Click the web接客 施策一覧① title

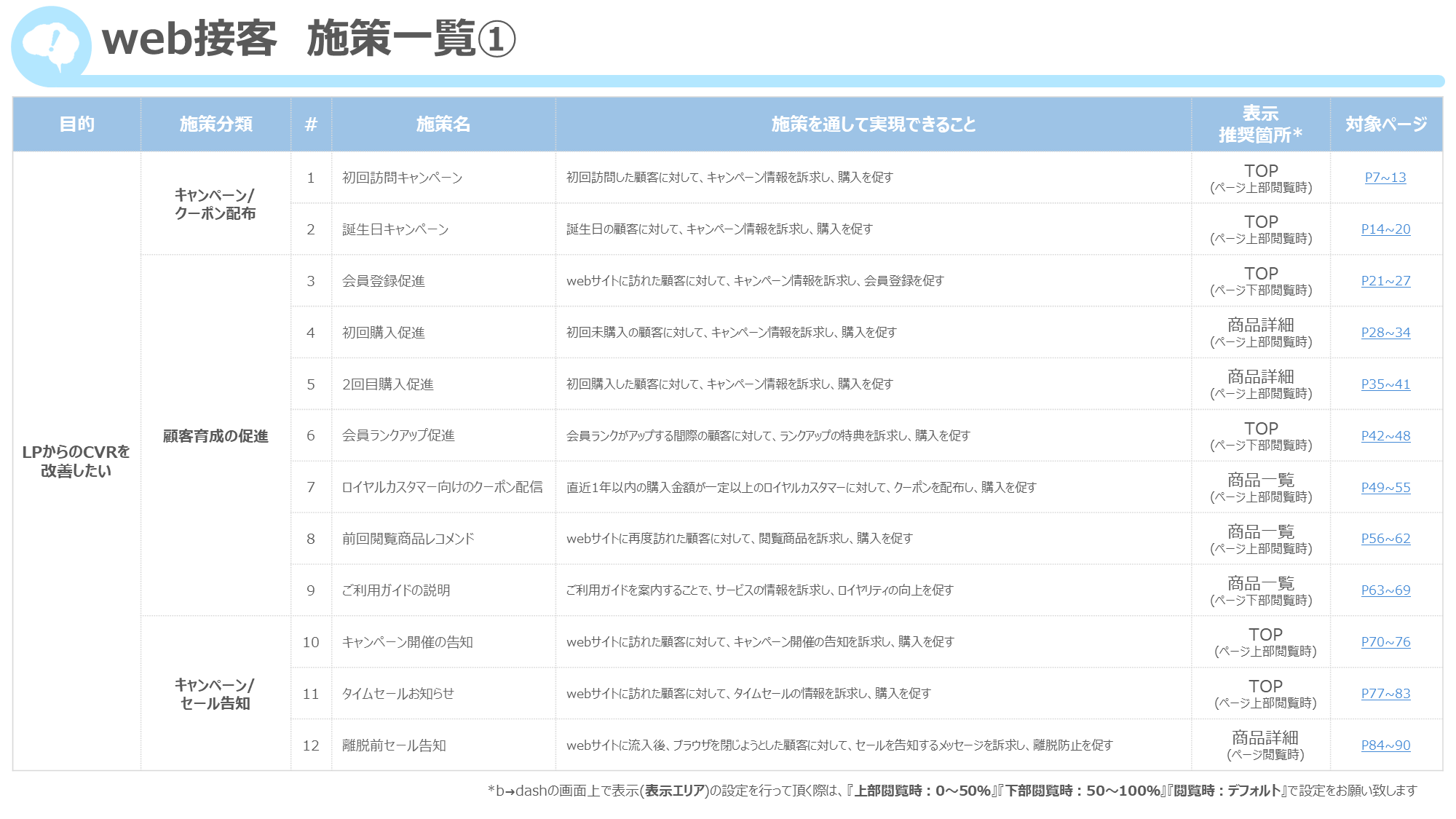click(x=309, y=39)
